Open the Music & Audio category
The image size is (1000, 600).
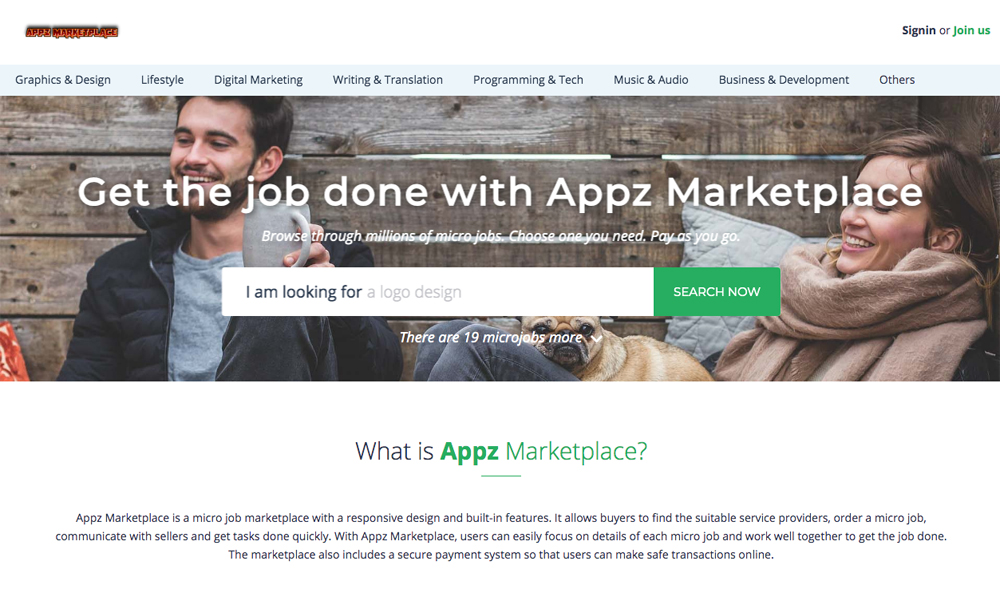click(x=651, y=80)
